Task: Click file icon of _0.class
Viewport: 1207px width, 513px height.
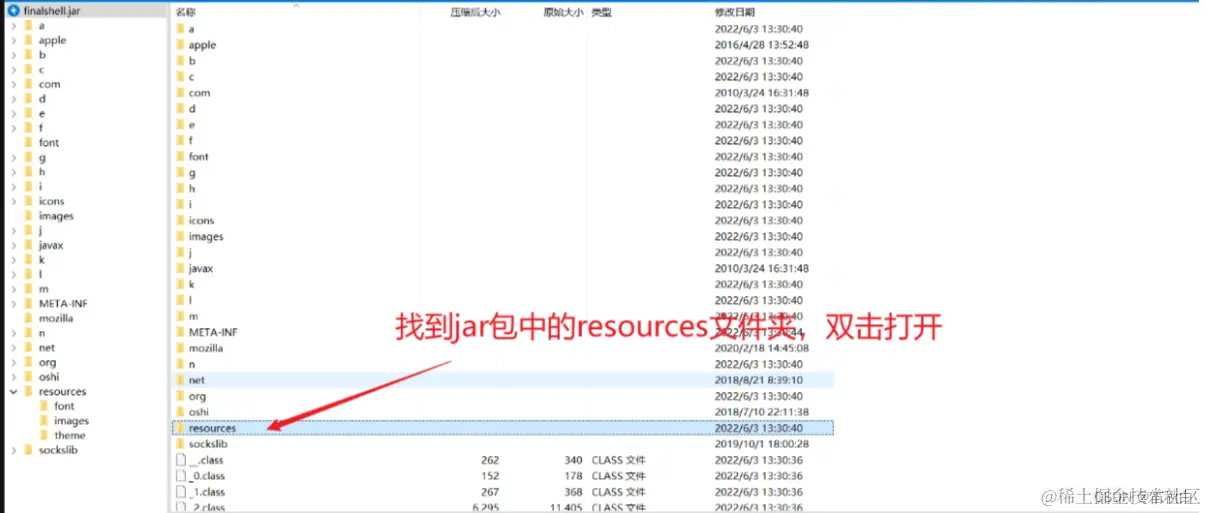Action: coord(181,477)
